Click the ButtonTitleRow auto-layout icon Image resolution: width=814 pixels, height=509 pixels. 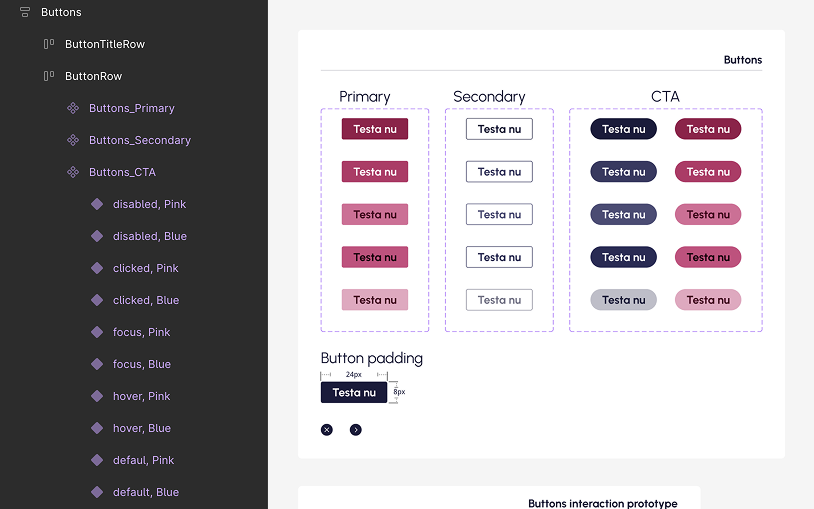click(49, 44)
